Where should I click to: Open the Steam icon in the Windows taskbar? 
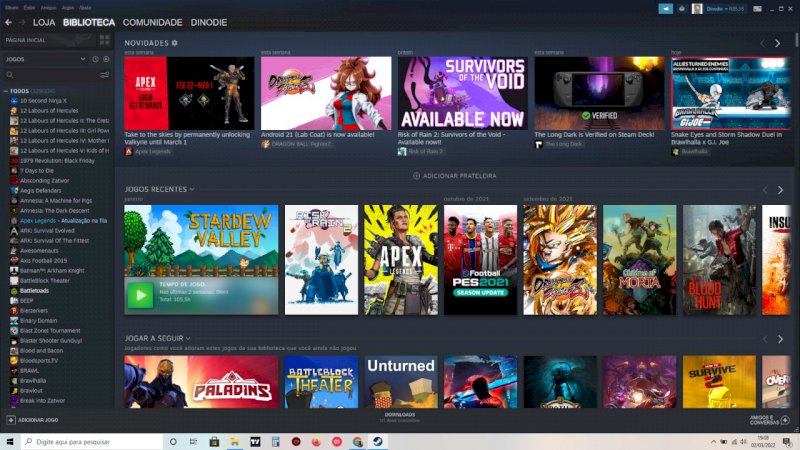(x=378, y=441)
